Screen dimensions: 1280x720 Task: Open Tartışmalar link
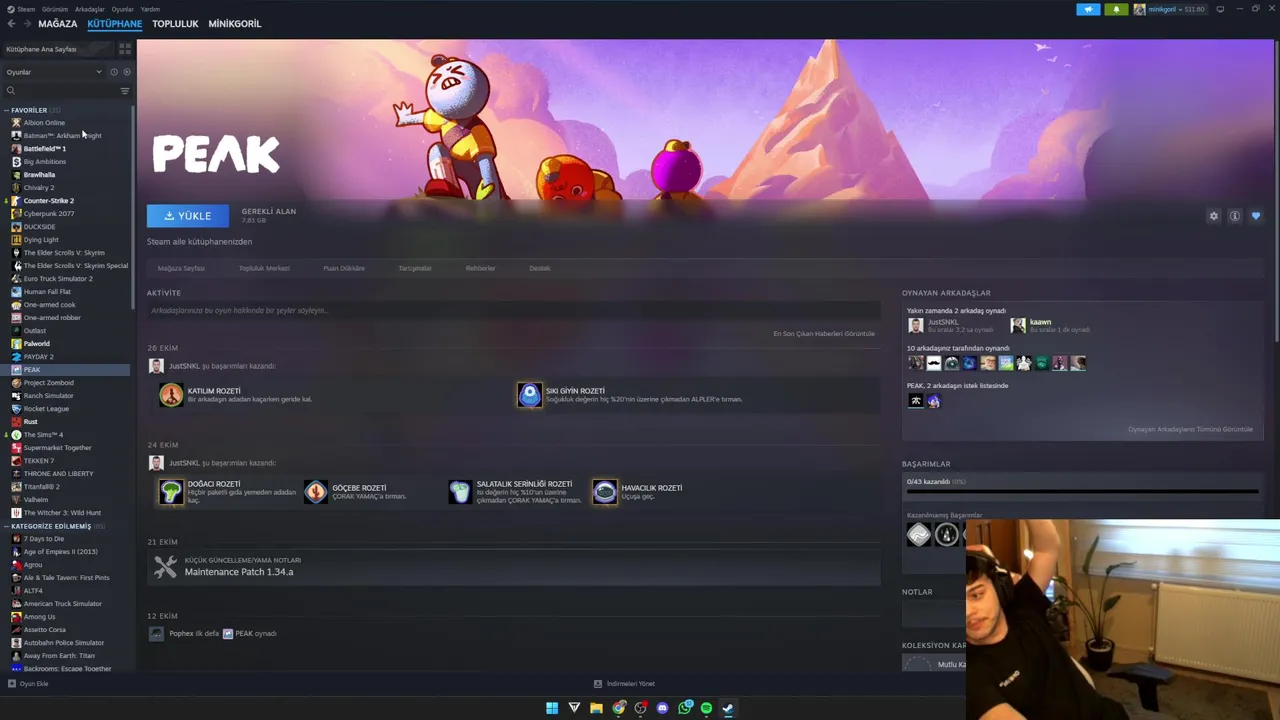[415, 268]
